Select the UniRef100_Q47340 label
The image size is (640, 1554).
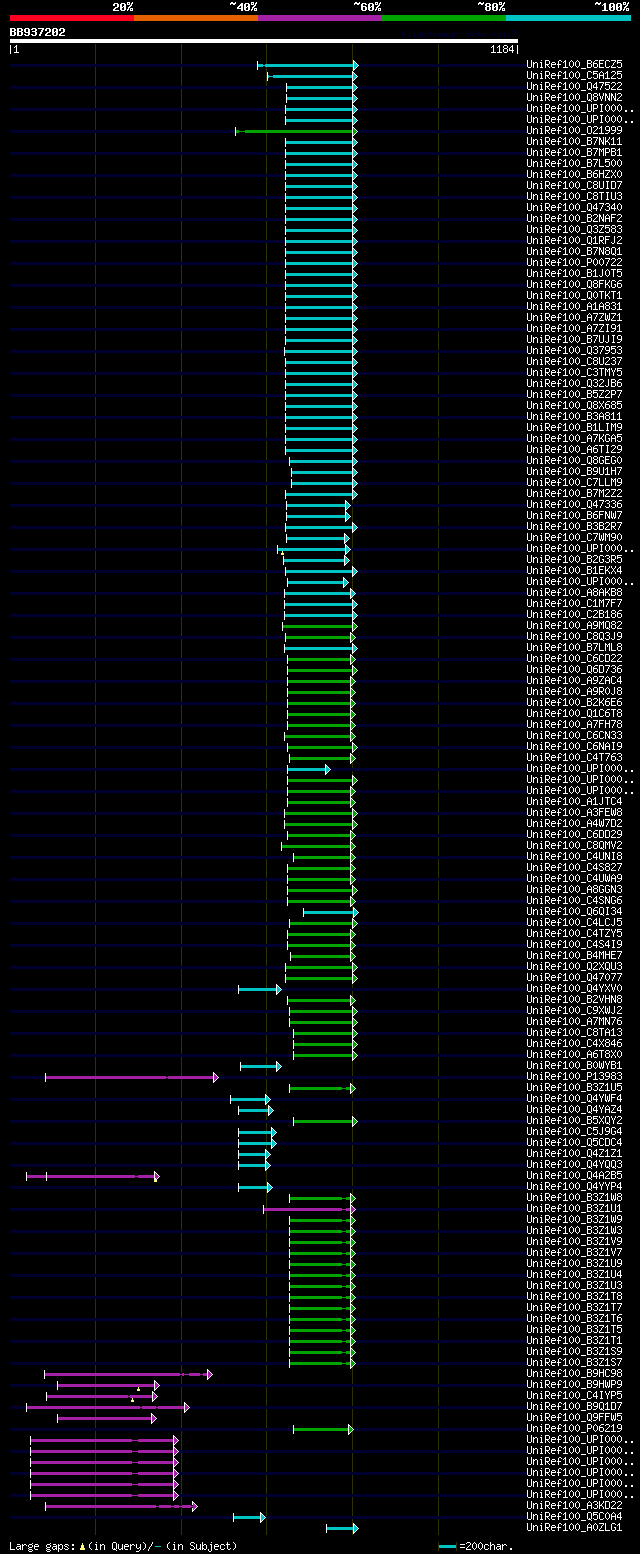point(573,207)
